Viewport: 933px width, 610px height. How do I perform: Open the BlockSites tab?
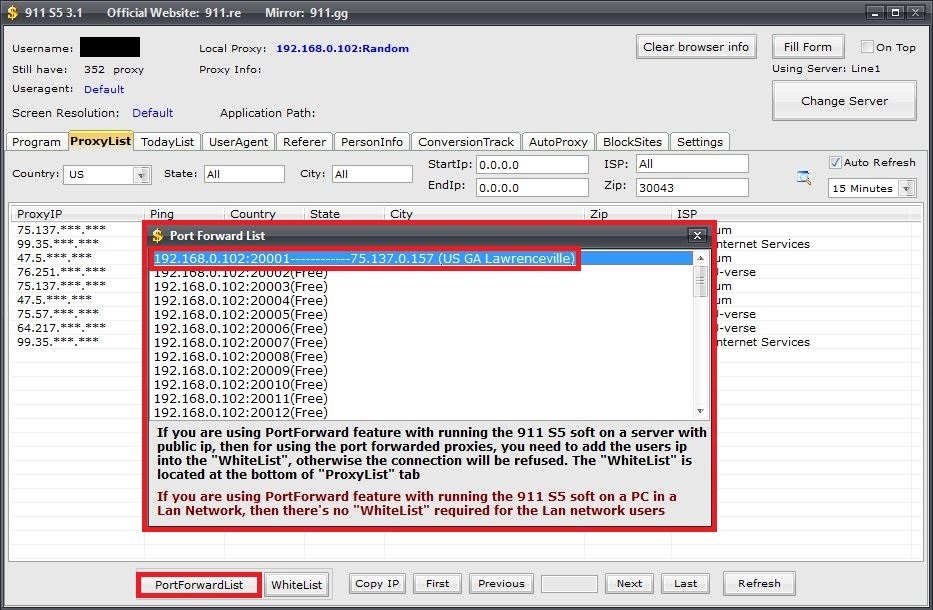pyautogui.click(x=632, y=142)
